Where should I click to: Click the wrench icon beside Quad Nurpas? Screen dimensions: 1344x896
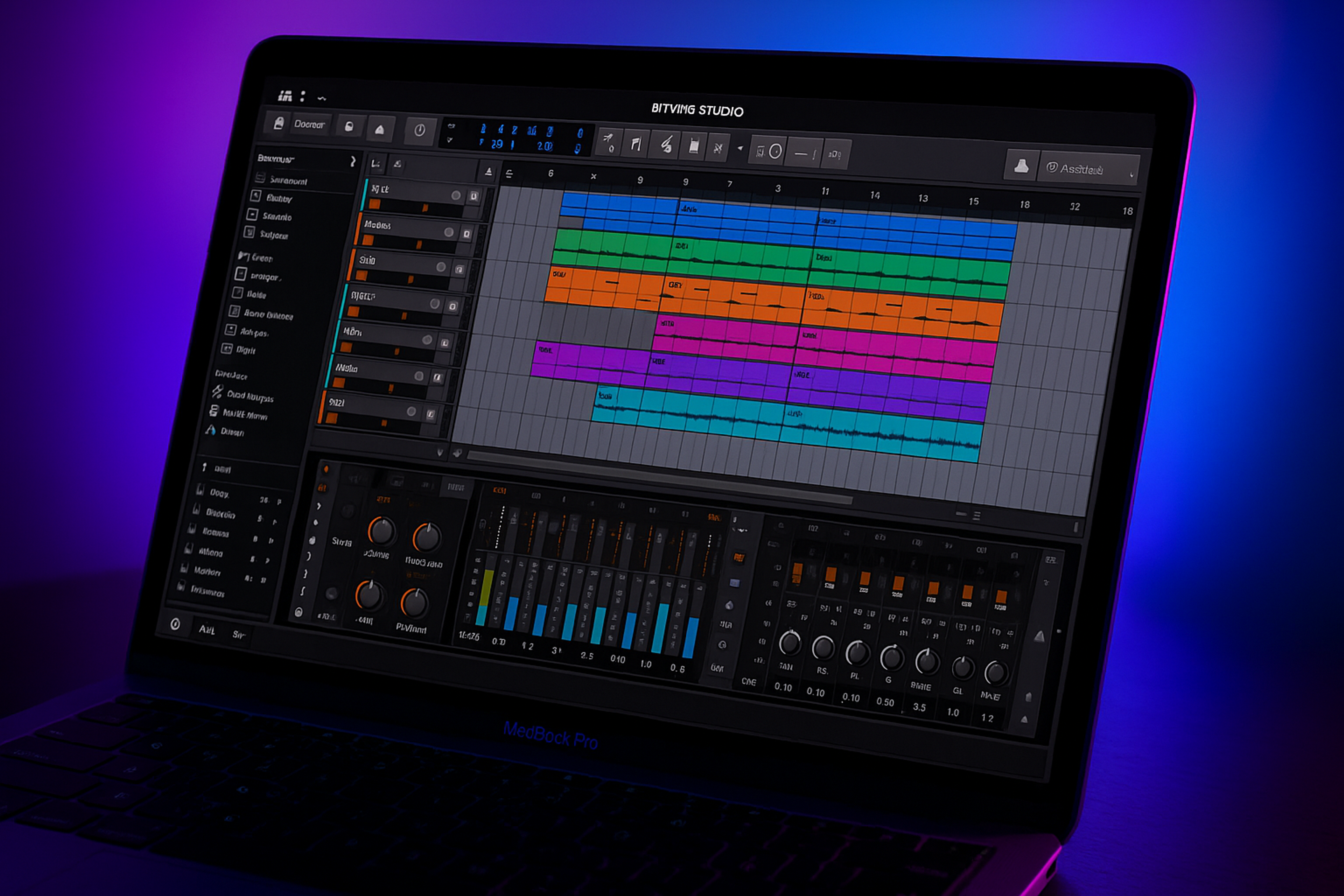[217, 392]
